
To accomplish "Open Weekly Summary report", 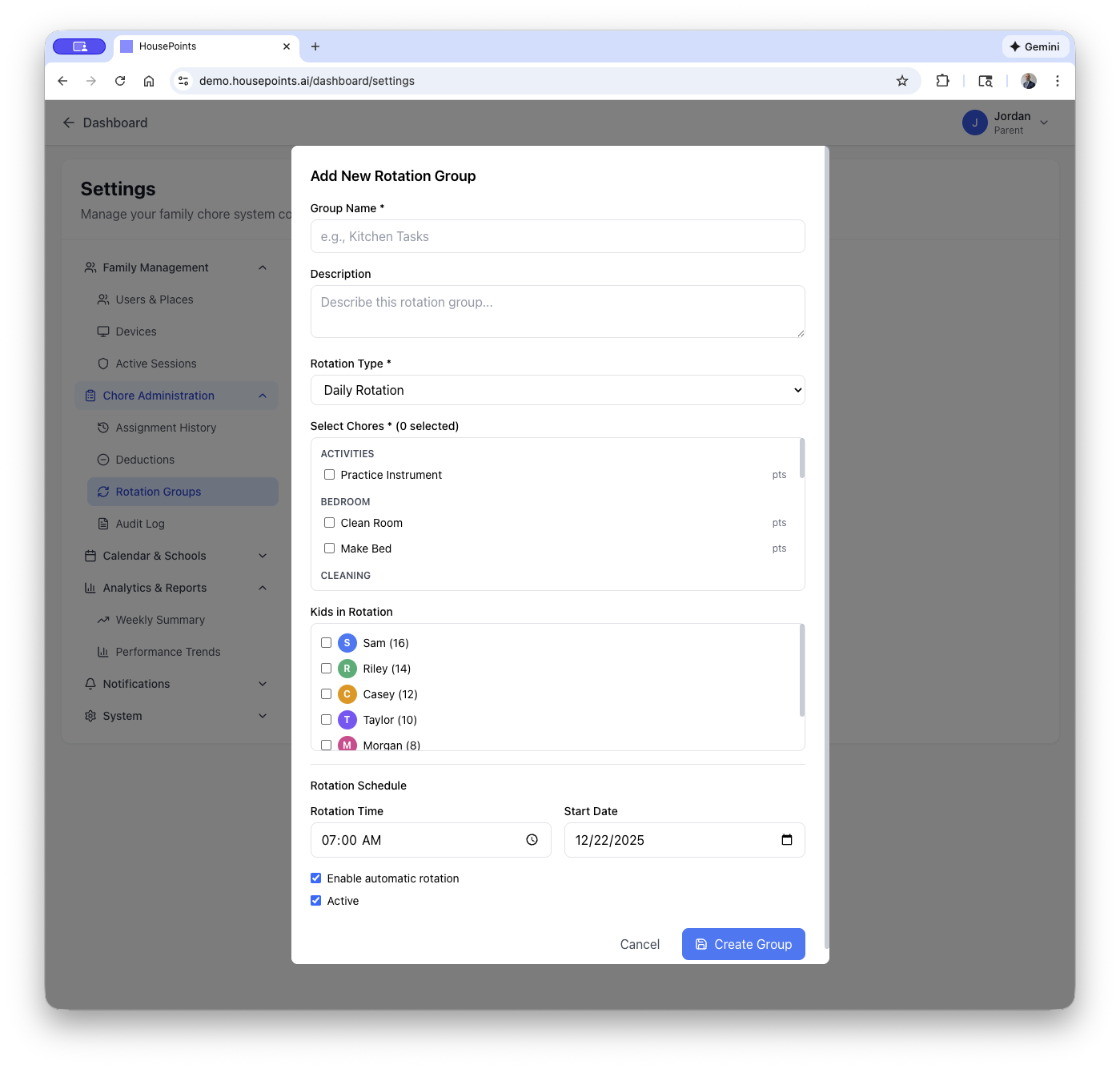I will click(x=183, y=620).
